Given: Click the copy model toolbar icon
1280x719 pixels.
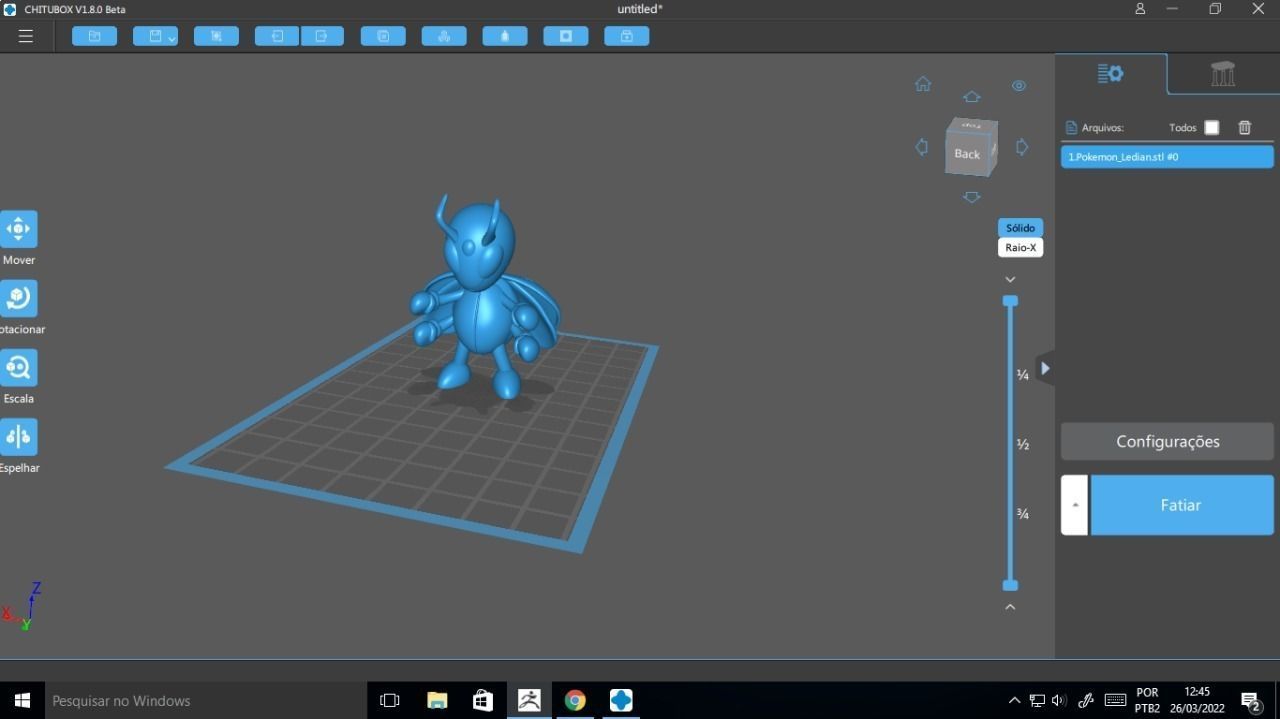Looking at the screenshot, I should (383, 36).
